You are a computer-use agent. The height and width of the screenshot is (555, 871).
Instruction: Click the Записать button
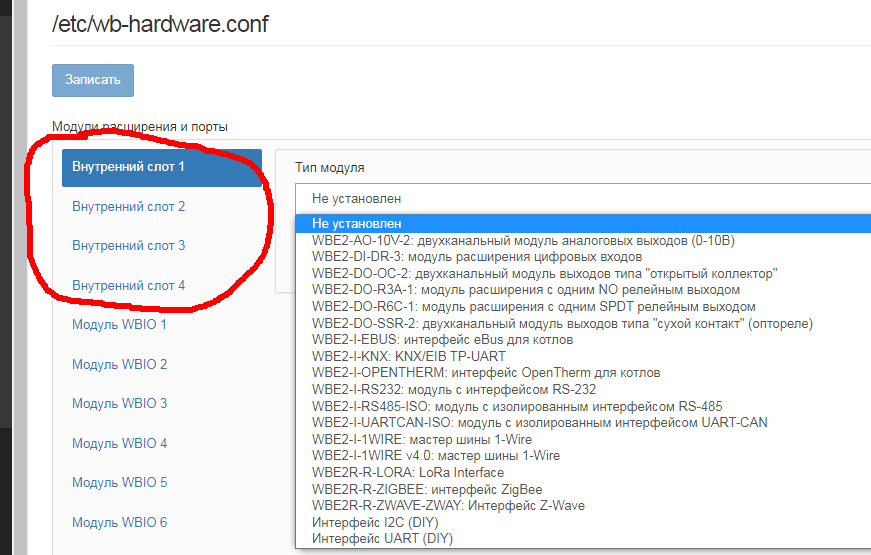[x=93, y=81]
